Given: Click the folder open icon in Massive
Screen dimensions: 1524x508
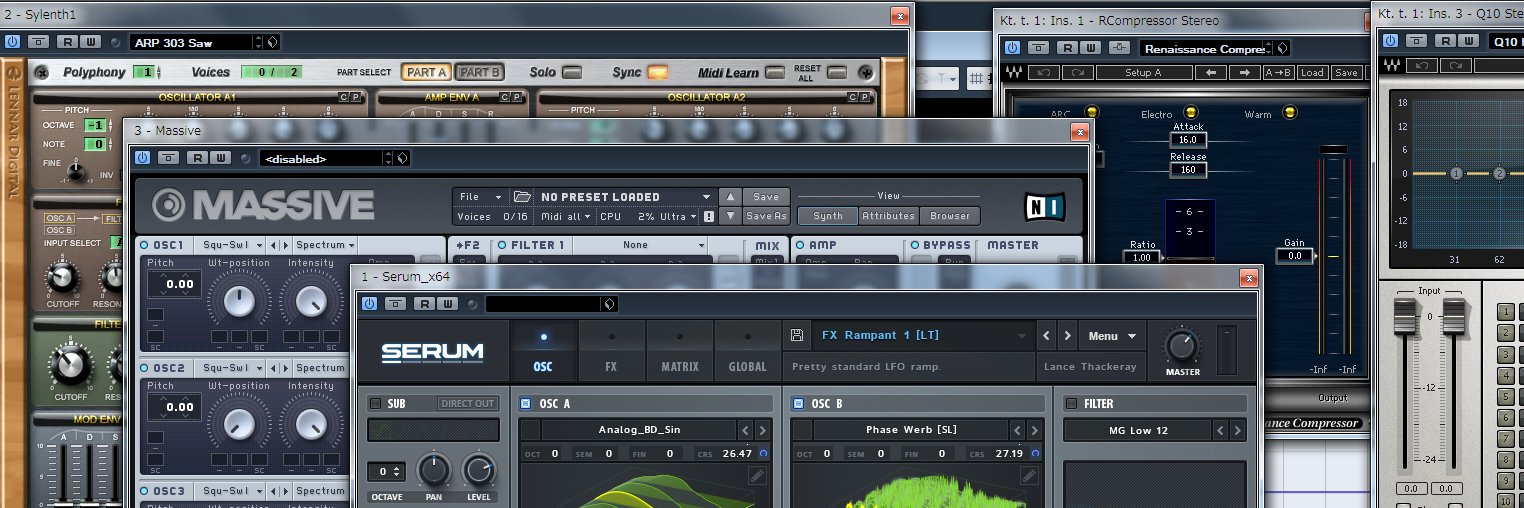Looking at the screenshot, I should pos(521,197).
